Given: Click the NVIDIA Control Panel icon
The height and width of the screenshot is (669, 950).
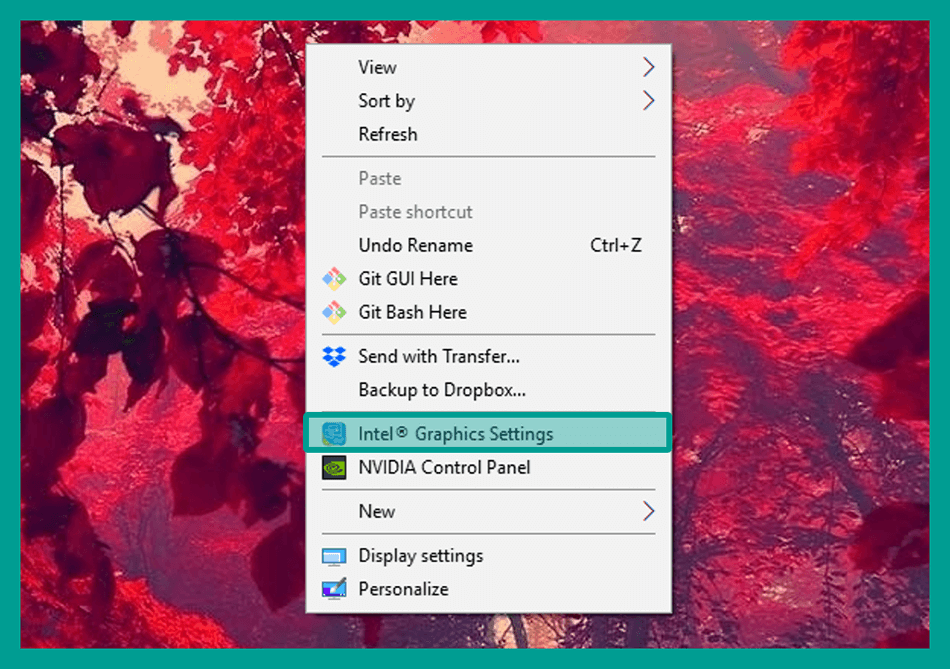Looking at the screenshot, I should (334, 467).
